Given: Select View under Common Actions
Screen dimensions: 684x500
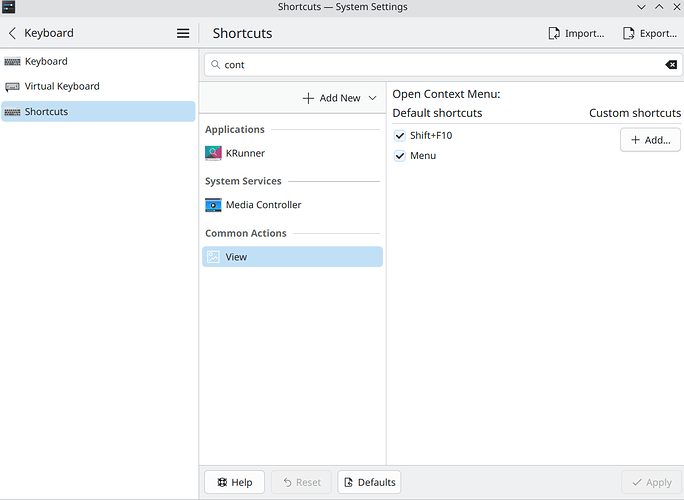Looking at the screenshot, I should (x=292, y=257).
